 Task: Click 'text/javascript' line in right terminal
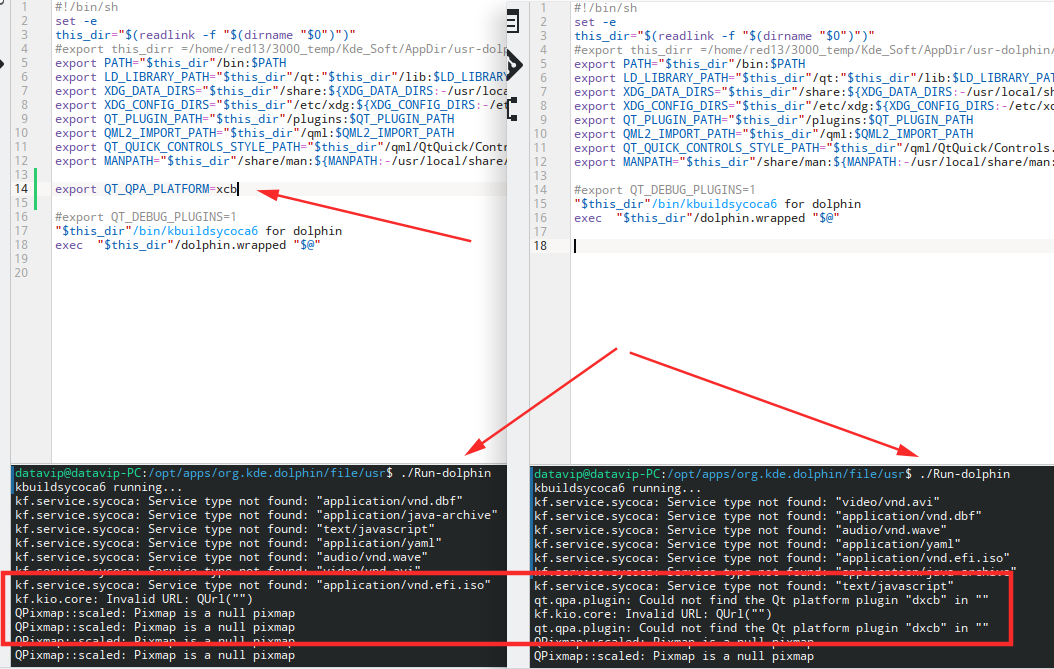coord(743,586)
